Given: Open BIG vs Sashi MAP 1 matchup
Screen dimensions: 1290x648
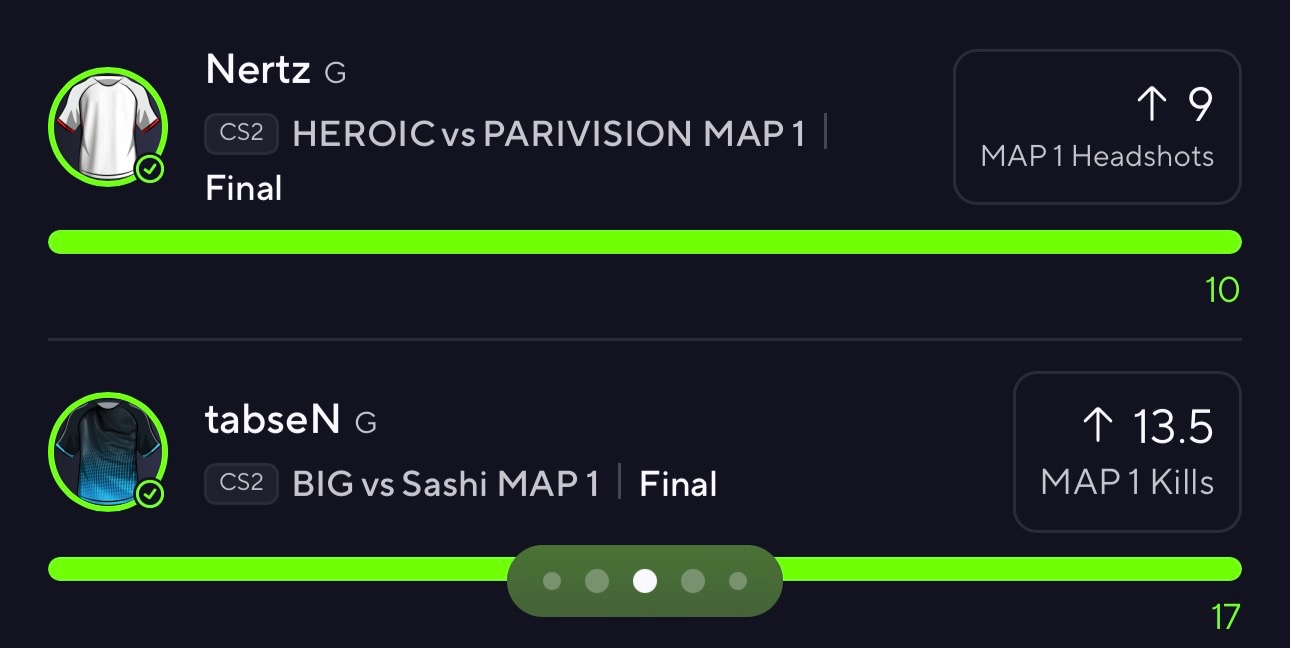Looking at the screenshot, I should (x=446, y=484).
